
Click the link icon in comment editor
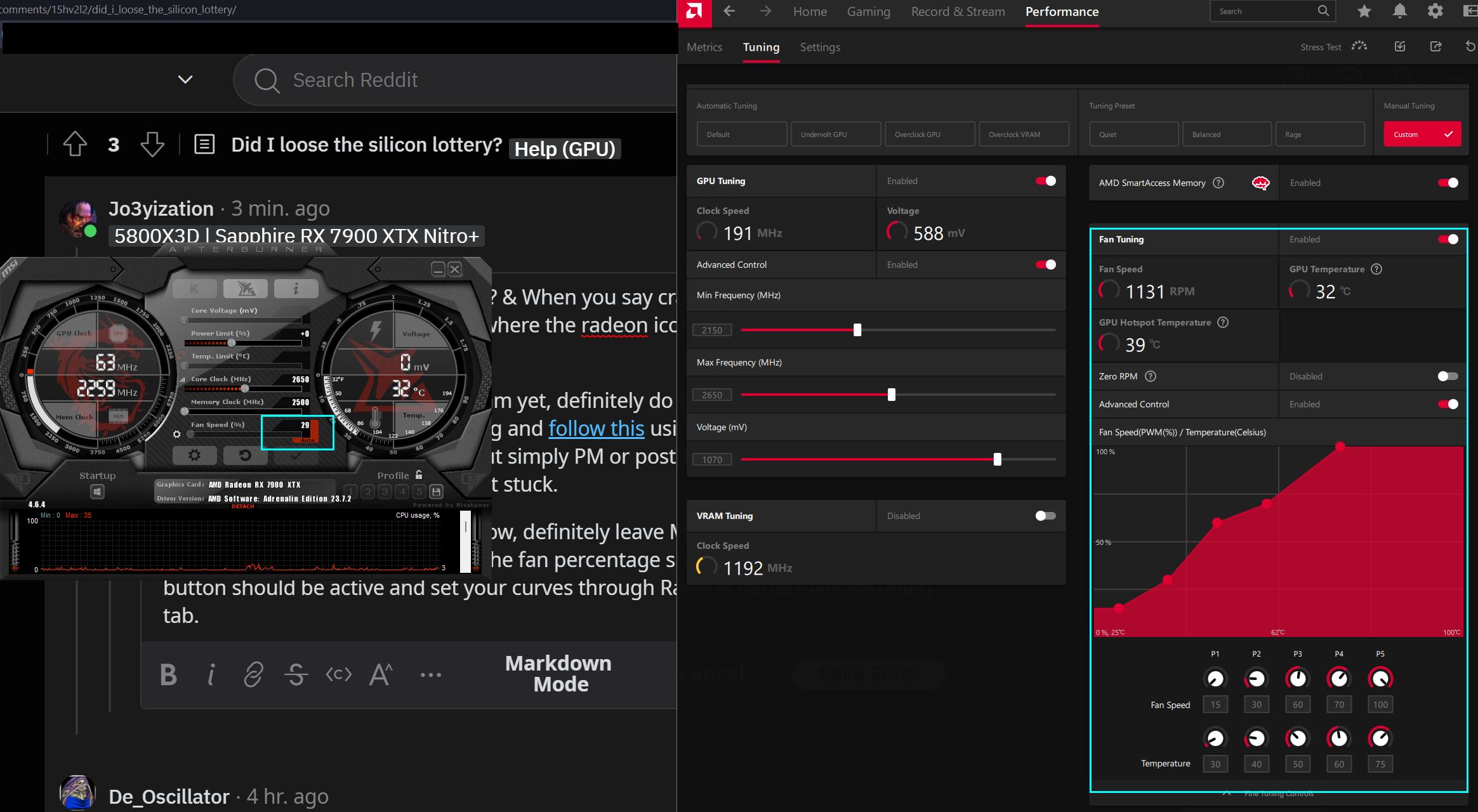coord(253,674)
